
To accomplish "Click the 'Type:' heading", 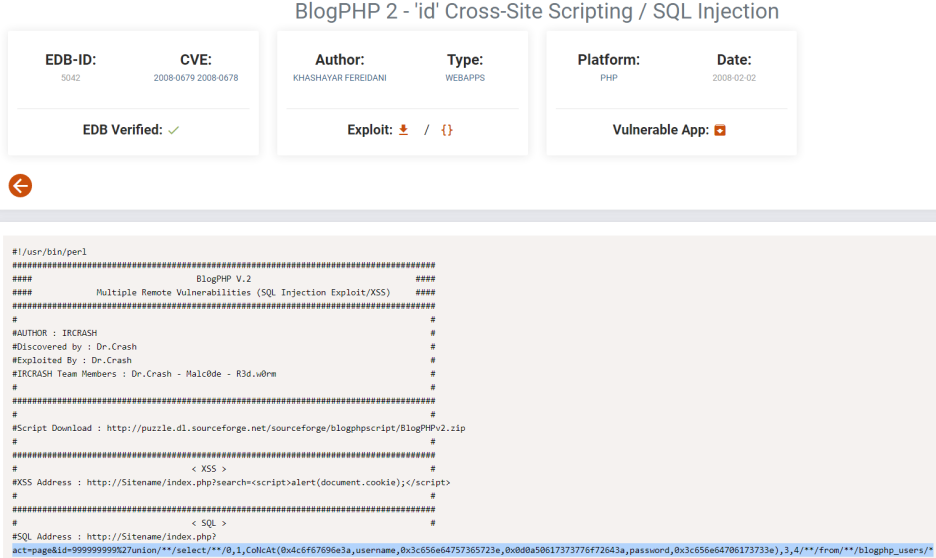I will [x=465, y=60].
